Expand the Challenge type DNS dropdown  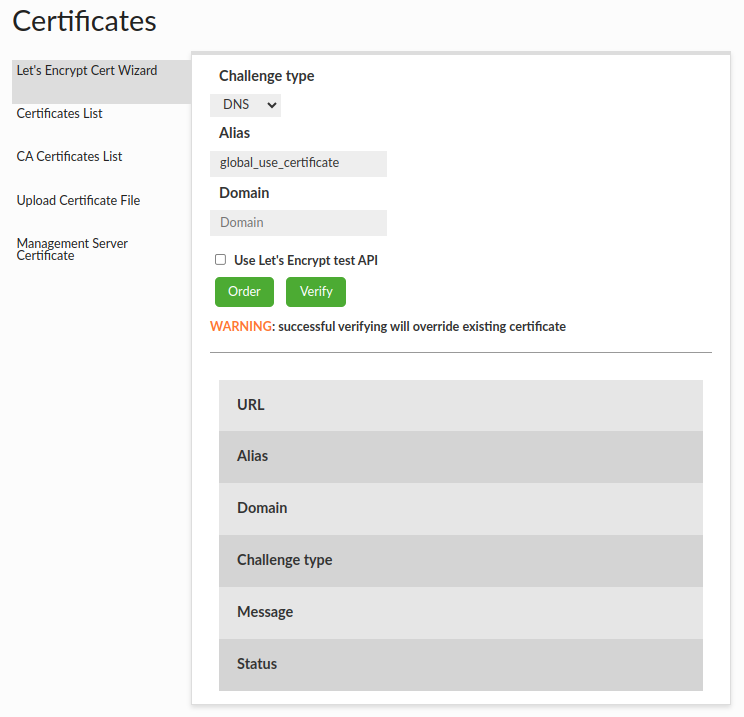point(246,105)
